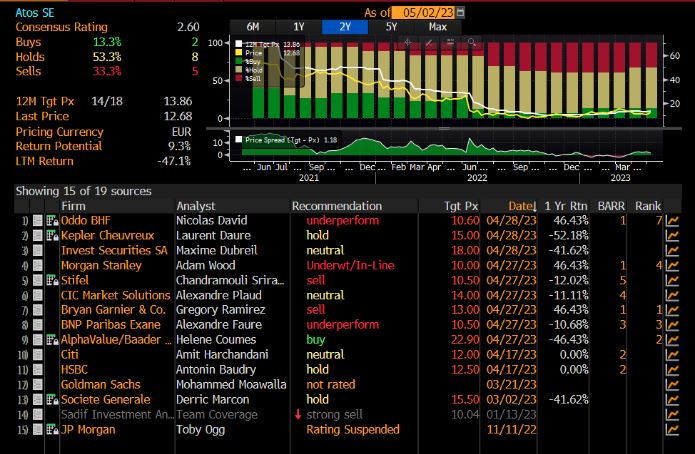
Task: Open chart icon at end of Invest Securities row
Action: click(672, 250)
